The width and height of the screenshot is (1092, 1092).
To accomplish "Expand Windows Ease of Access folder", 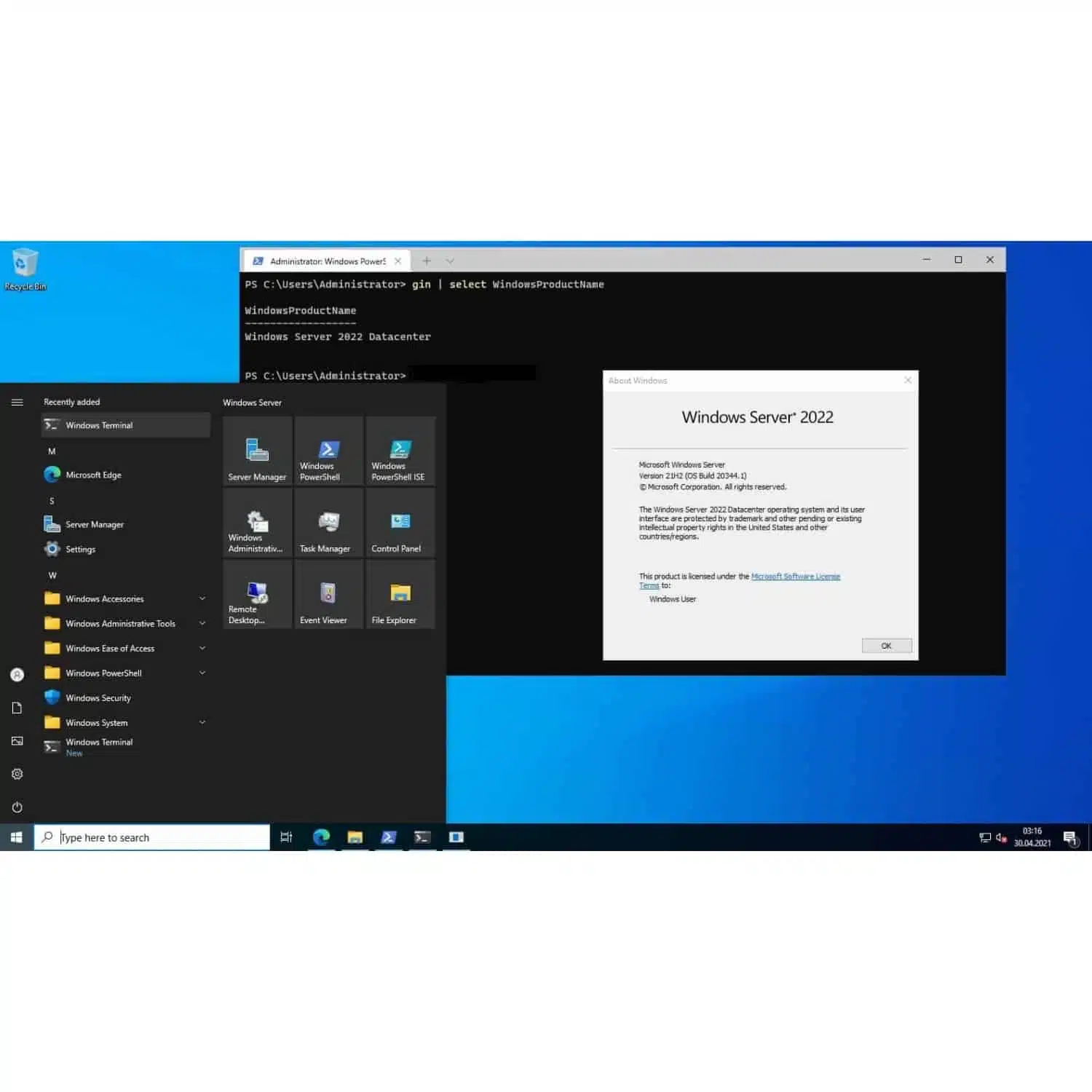I will click(125, 648).
